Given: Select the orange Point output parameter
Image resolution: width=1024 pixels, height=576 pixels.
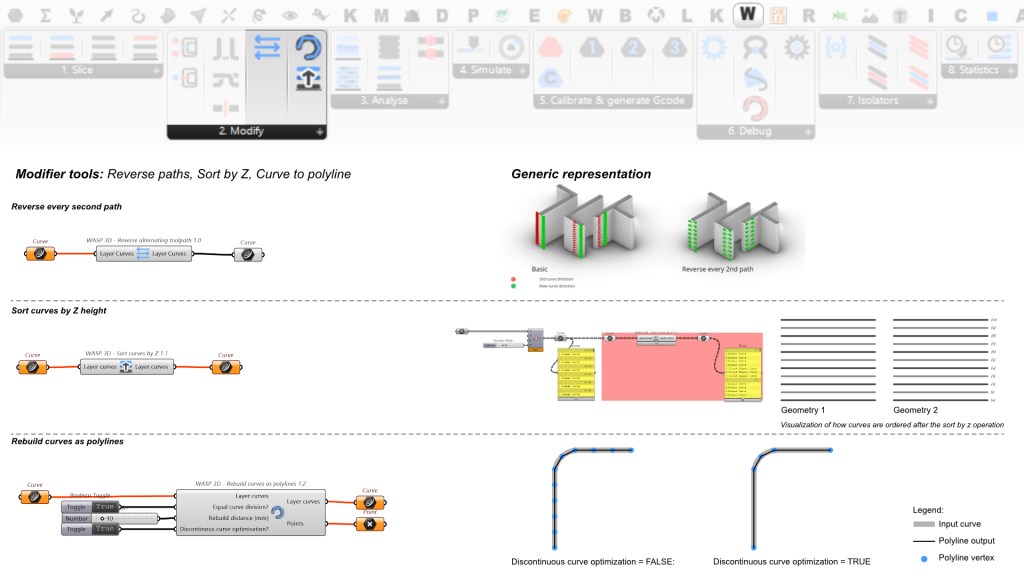Looking at the screenshot, I should point(369,524).
